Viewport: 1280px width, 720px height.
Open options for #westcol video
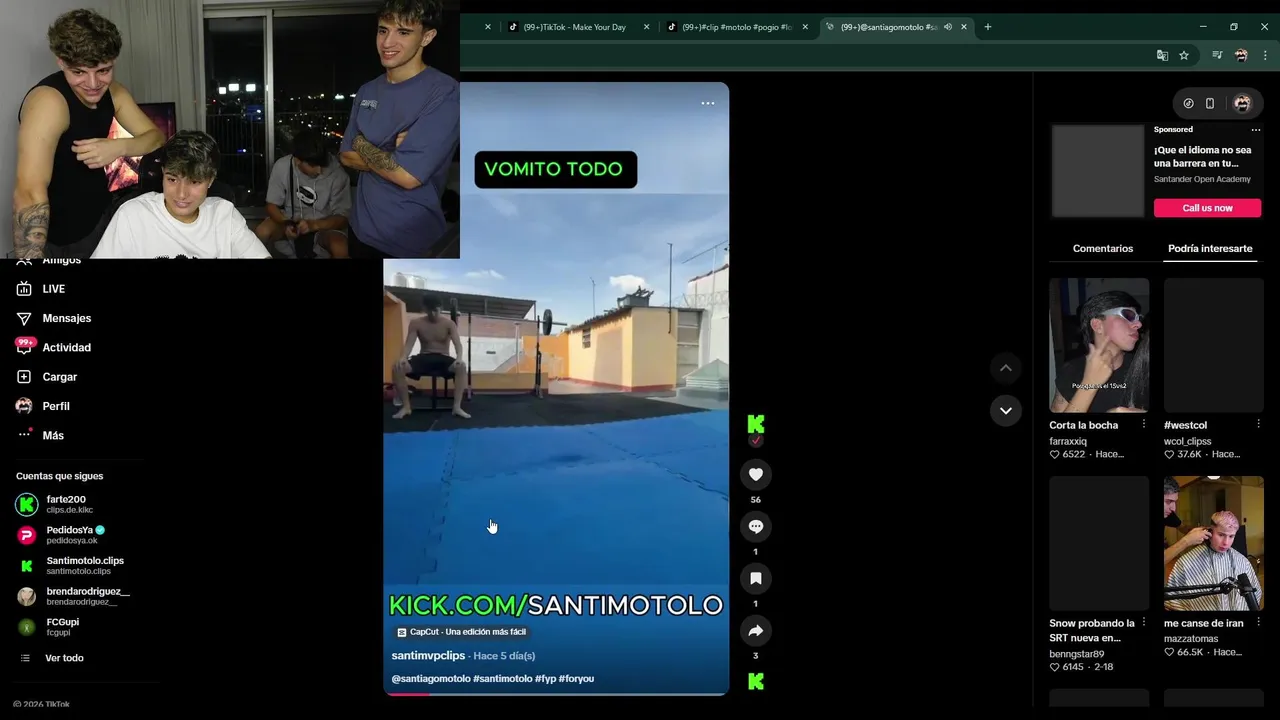point(1259,425)
